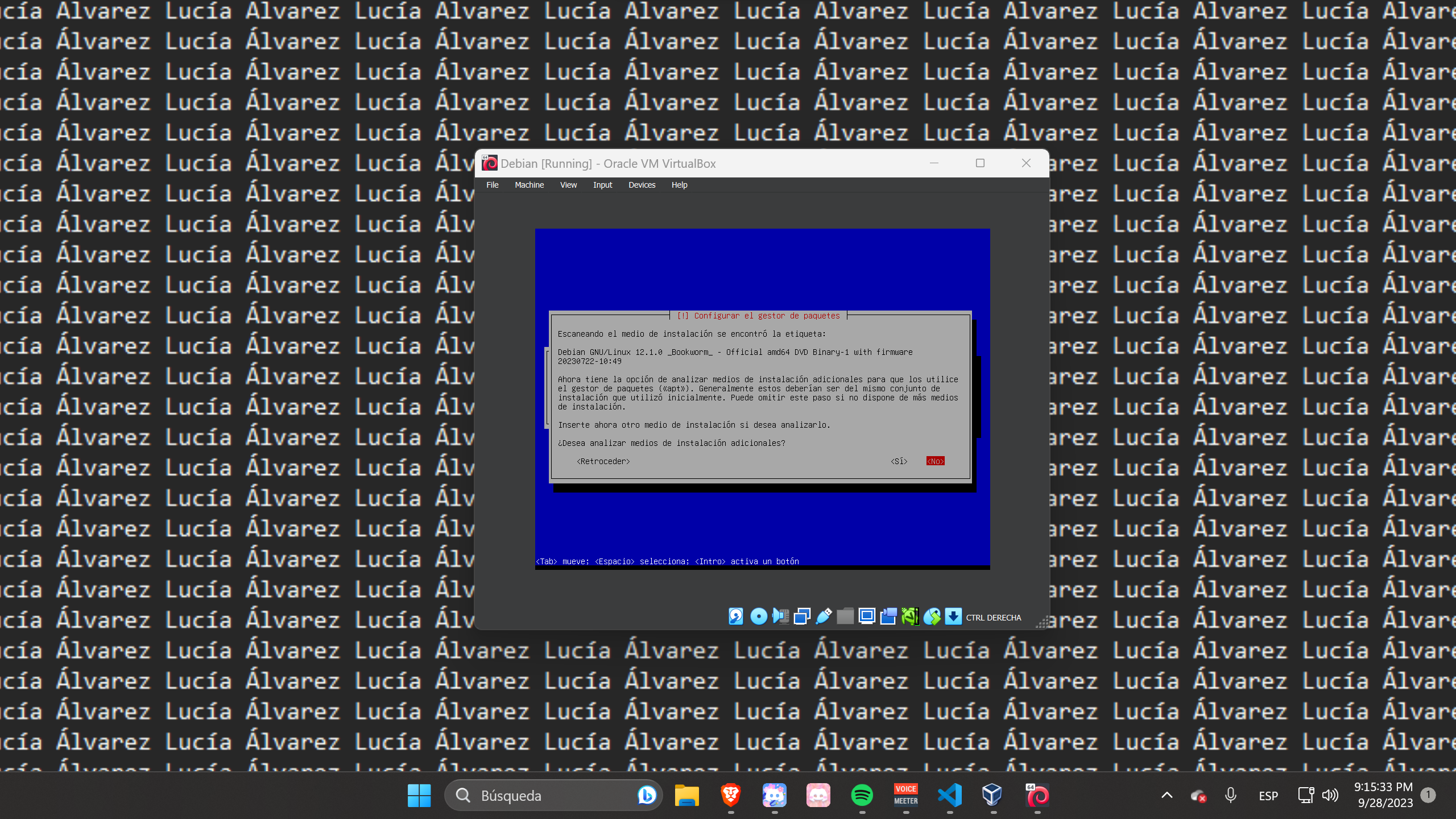Screen dimensions: 1456x819
Task: Open the network adapters status icon
Action: (x=802, y=617)
